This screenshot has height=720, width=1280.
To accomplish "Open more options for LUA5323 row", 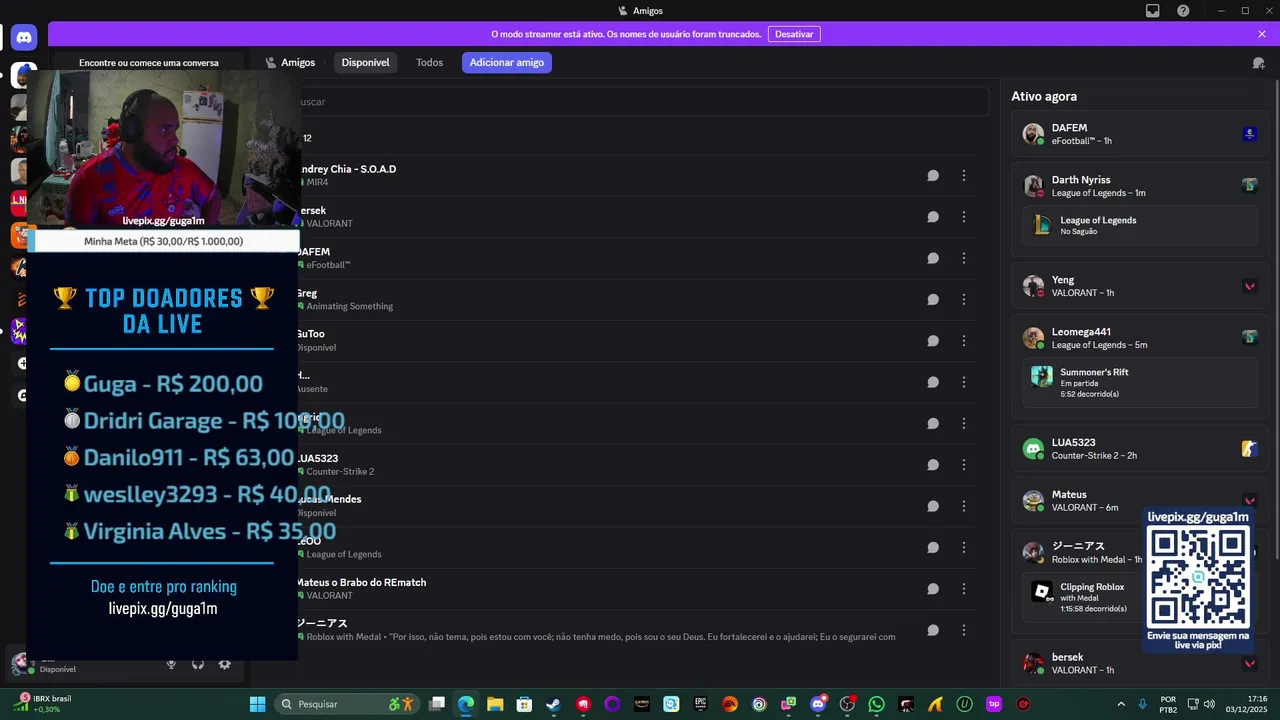I will (964, 465).
